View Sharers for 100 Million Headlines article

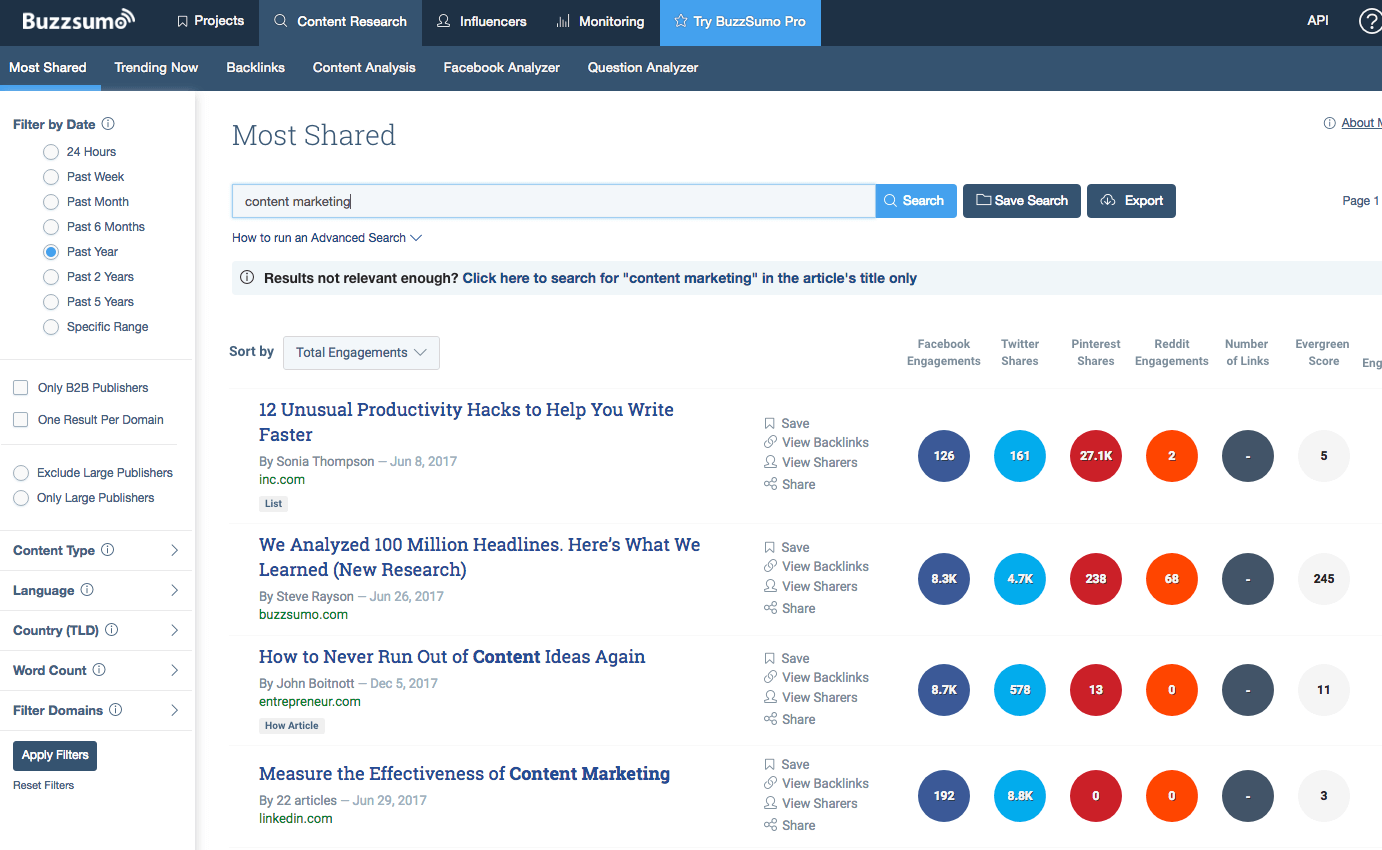[811, 586]
